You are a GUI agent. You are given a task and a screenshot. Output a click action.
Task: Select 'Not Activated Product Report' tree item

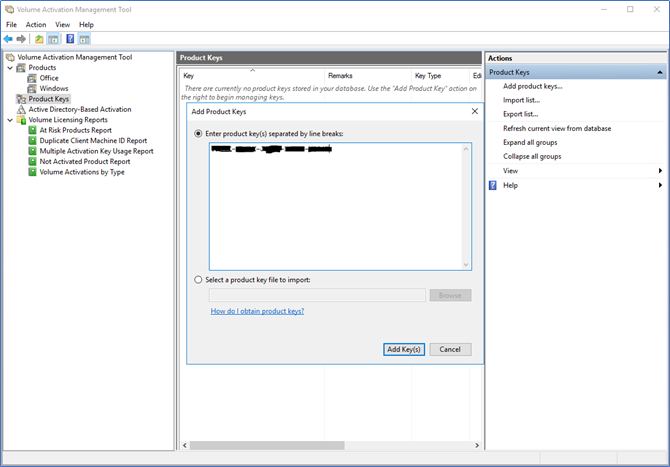coord(85,162)
